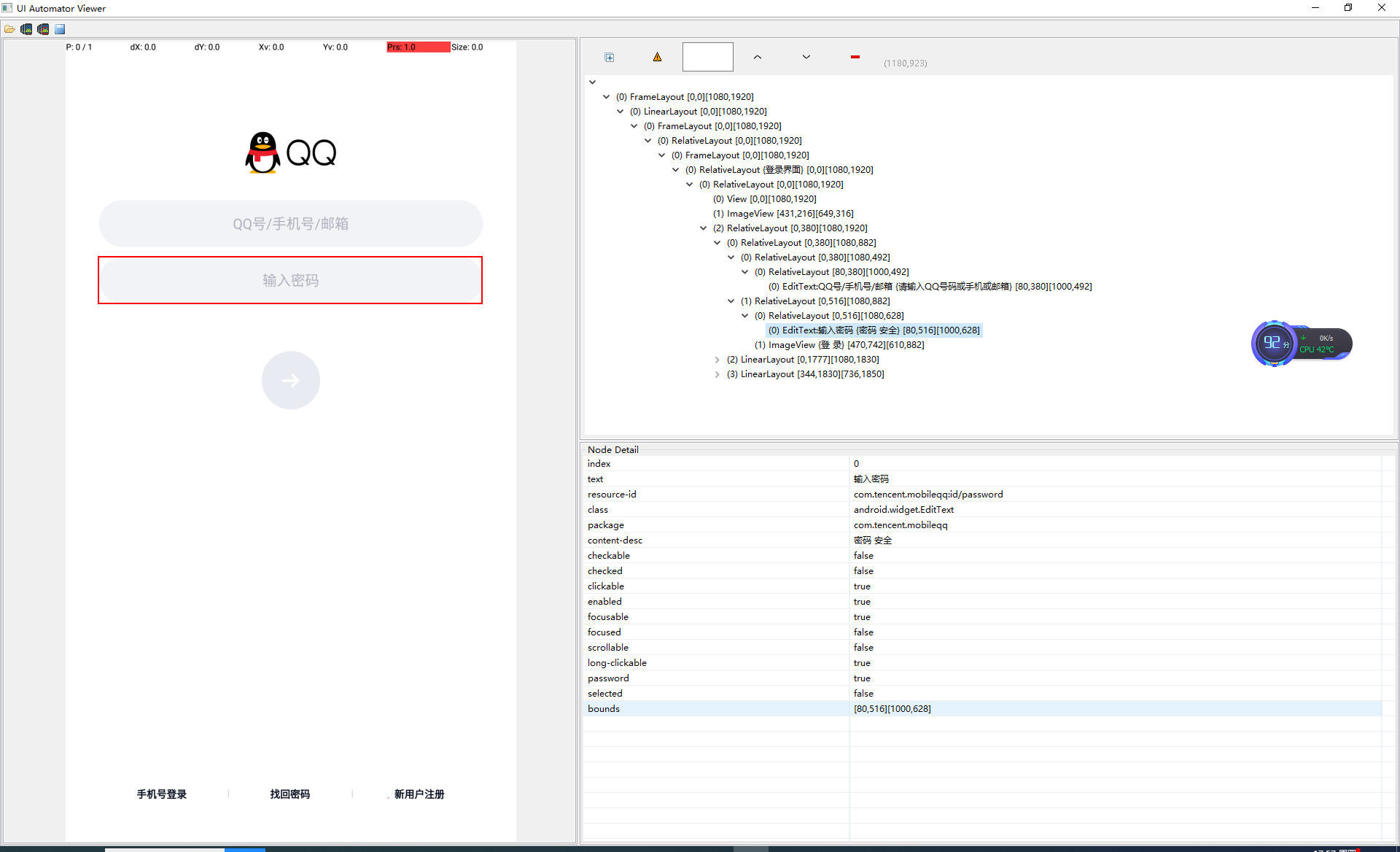
Task: Click the Device Screenshot android icon
Action: click(x=26, y=29)
